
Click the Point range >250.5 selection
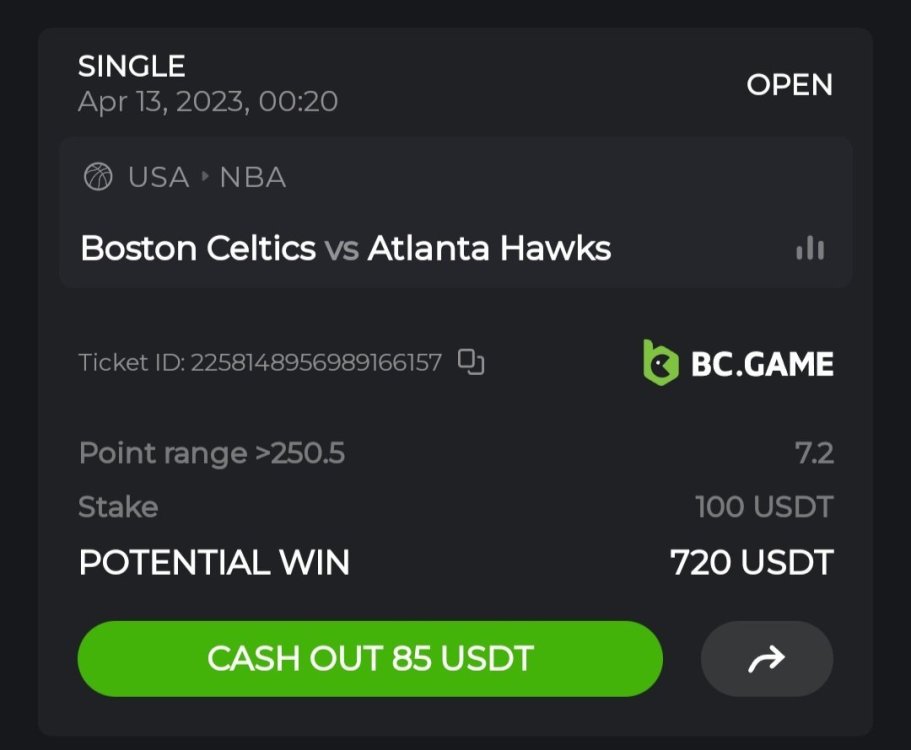click(212, 453)
